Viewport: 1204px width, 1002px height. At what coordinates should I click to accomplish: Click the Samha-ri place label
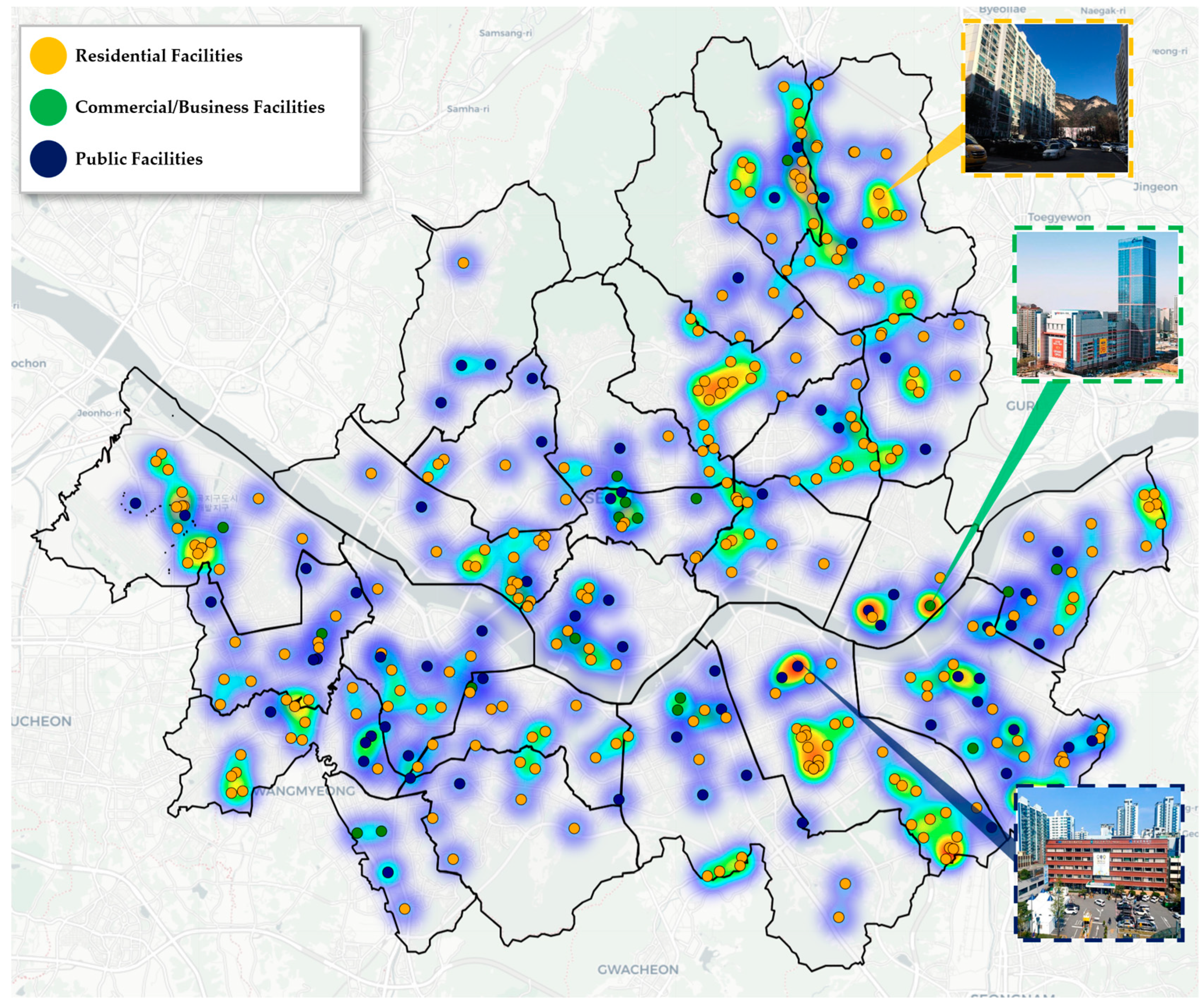(468, 109)
